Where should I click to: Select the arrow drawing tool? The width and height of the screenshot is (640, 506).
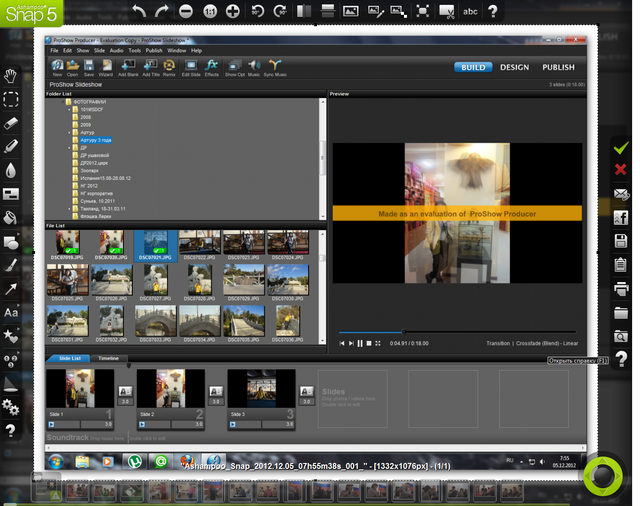[11, 289]
